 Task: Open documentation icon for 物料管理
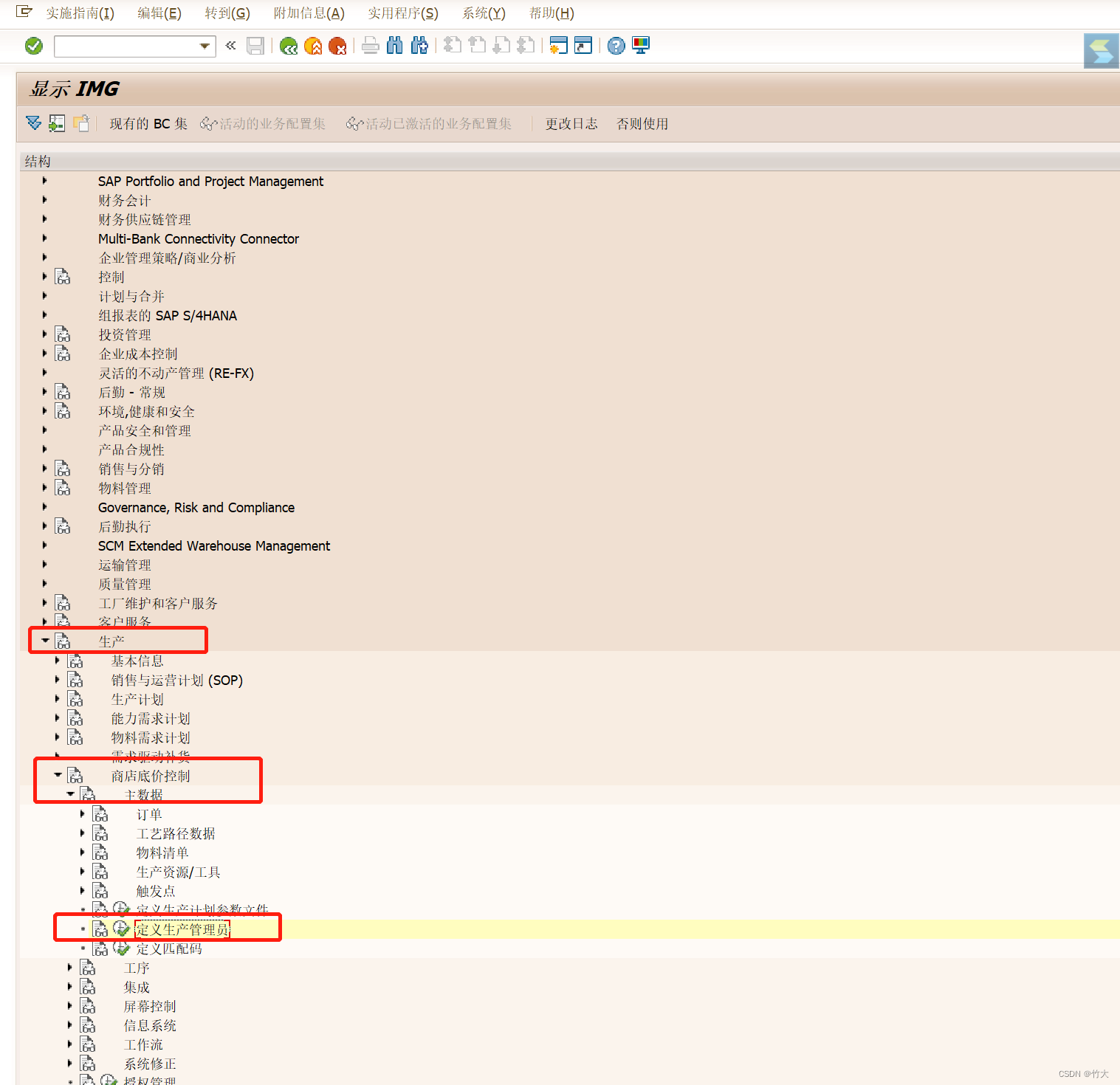(x=63, y=488)
